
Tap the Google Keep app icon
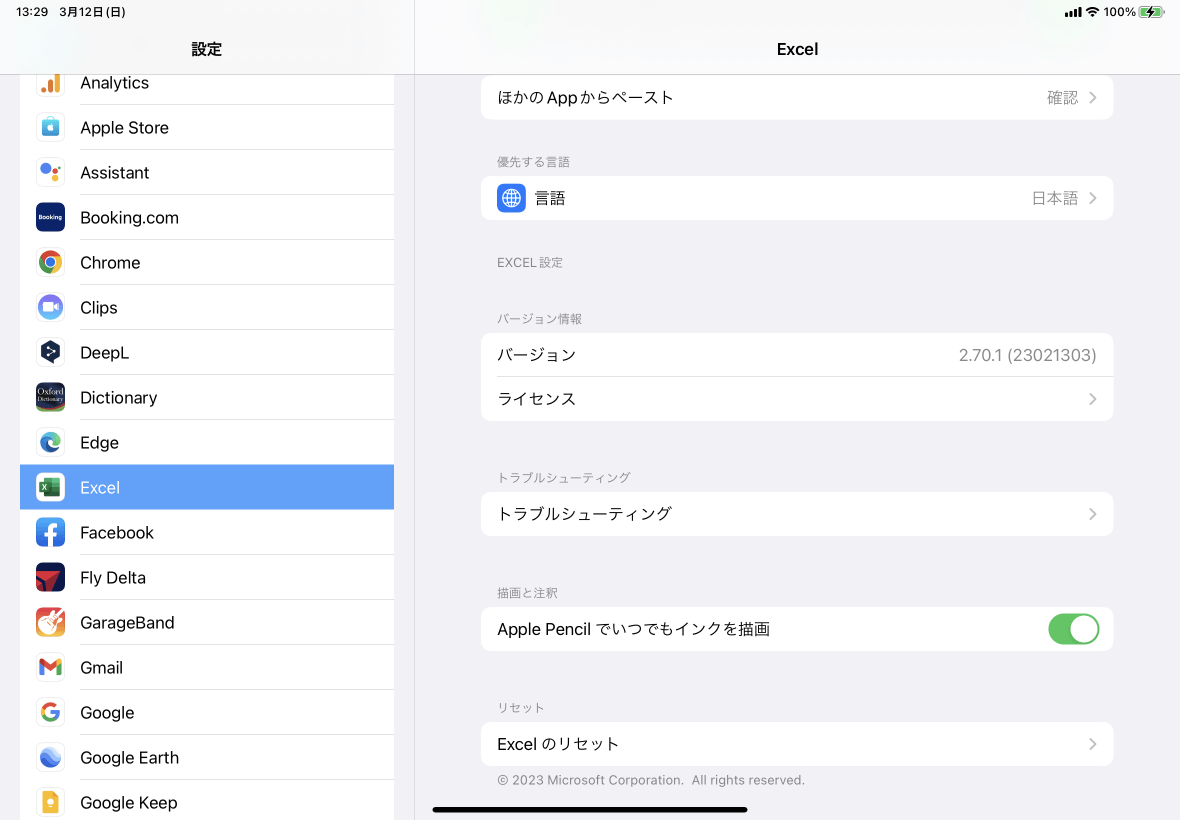(x=50, y=803)
